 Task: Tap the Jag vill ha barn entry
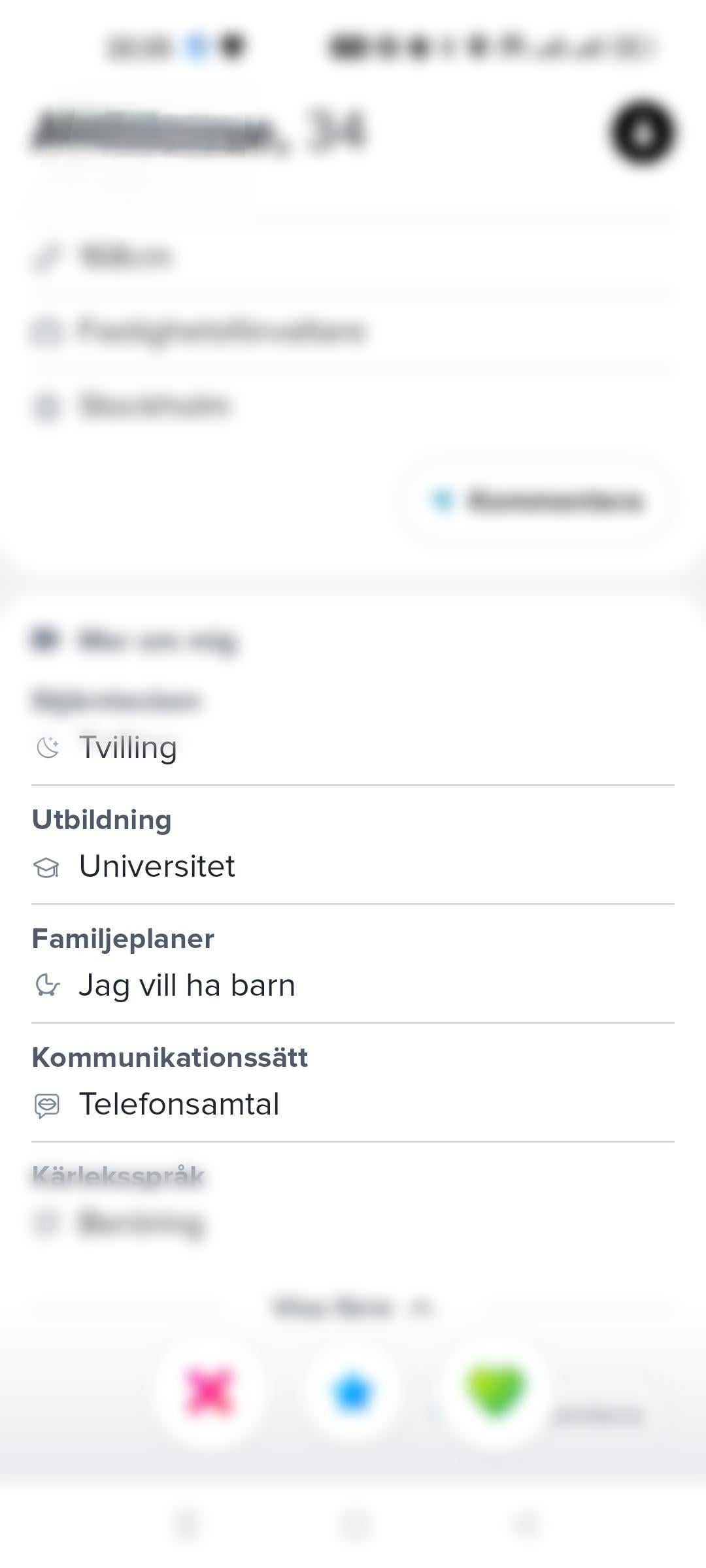click(187, 985)
